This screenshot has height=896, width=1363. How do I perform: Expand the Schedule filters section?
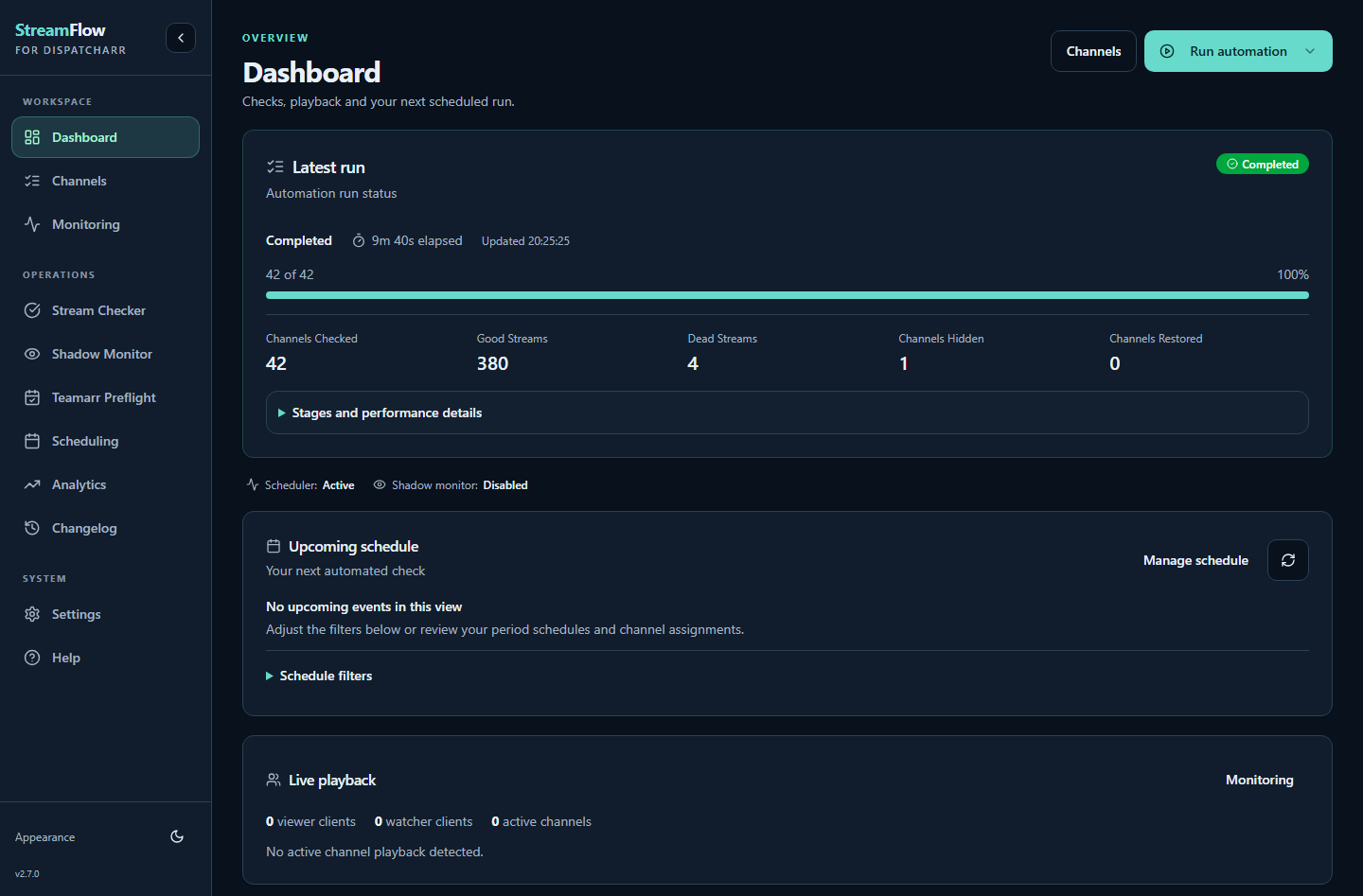(319, 676)
